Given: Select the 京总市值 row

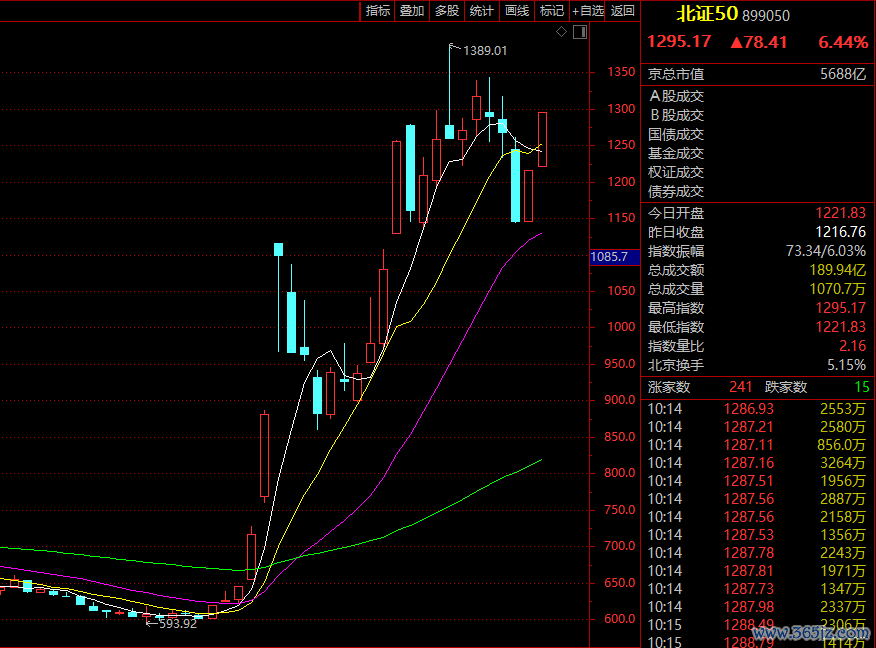Looking at the screenshot, I should 756,74.
